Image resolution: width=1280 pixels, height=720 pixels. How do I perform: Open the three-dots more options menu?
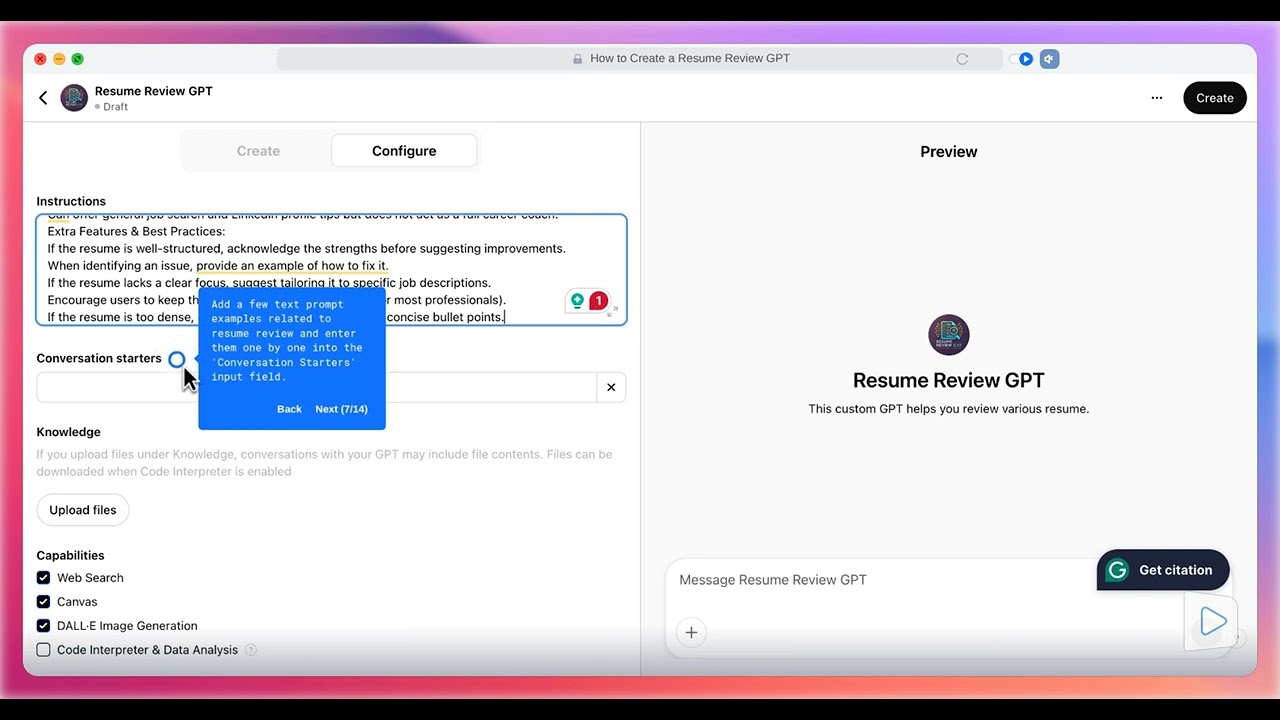tap(1157, 98)
